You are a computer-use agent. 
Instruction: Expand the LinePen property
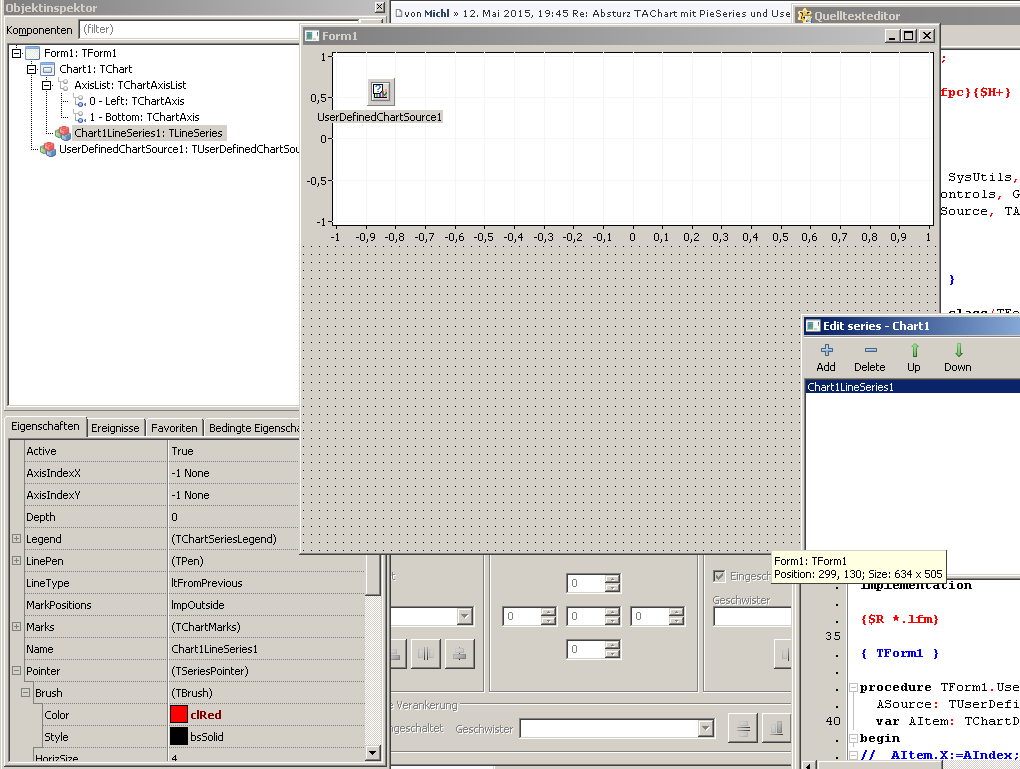pyautogui.click(x=16, y=561)
